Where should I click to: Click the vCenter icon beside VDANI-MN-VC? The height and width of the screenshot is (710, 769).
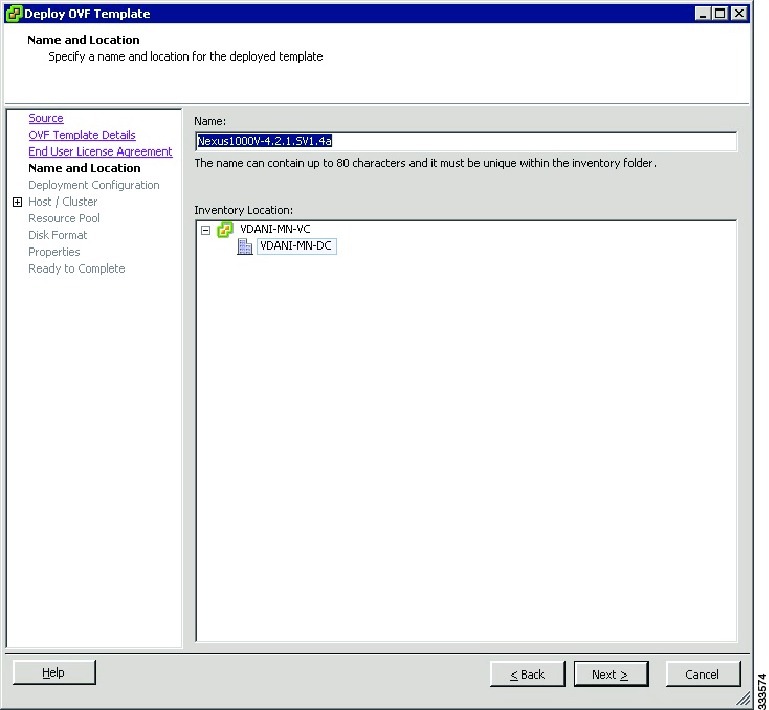coord(225,229)
